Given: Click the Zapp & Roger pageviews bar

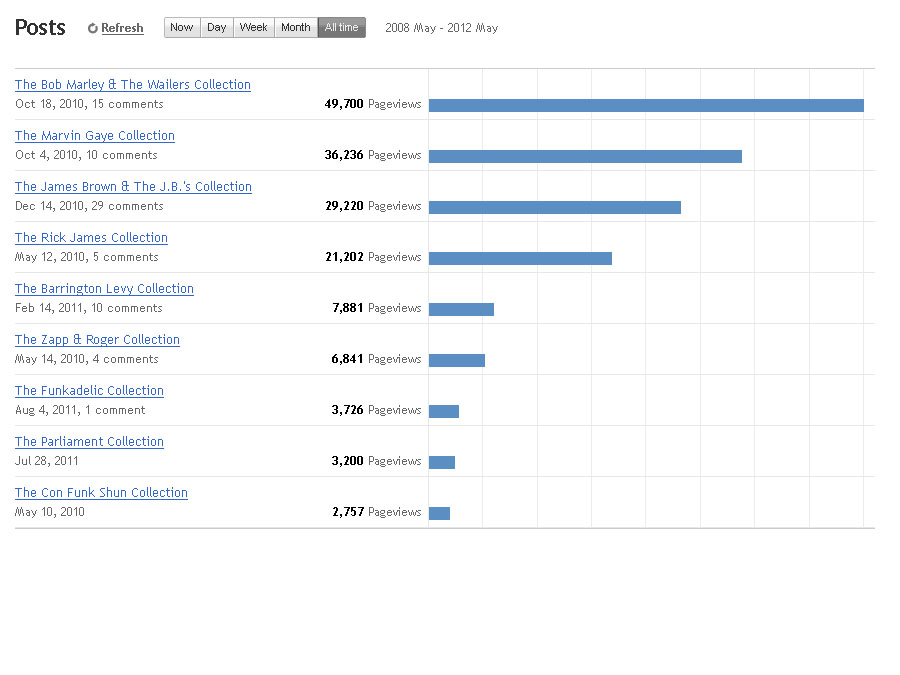Looking at the screenshot, I should click(x=457, y=360).
